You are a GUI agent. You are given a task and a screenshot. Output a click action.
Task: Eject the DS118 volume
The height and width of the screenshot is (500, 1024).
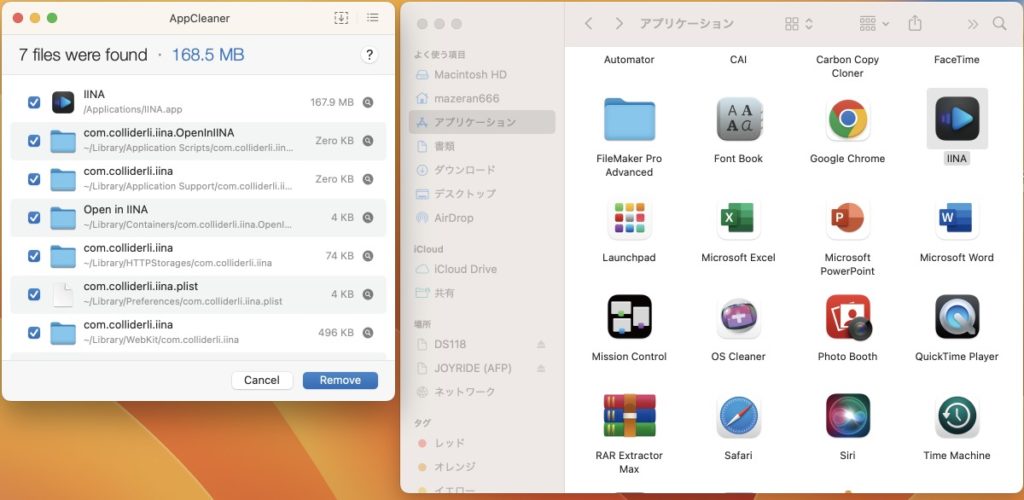click(x=541, y=344)
